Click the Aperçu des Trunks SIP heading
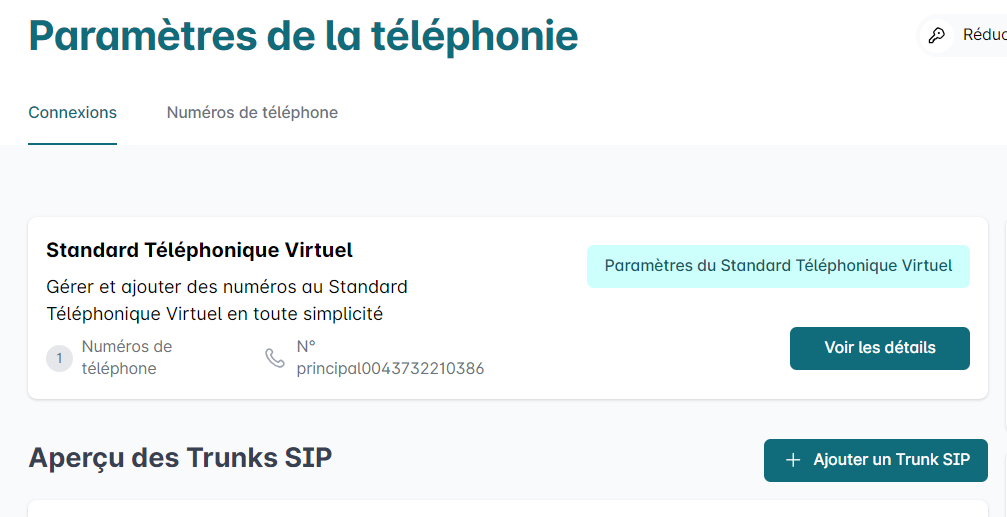 click(x=180, y=458)
